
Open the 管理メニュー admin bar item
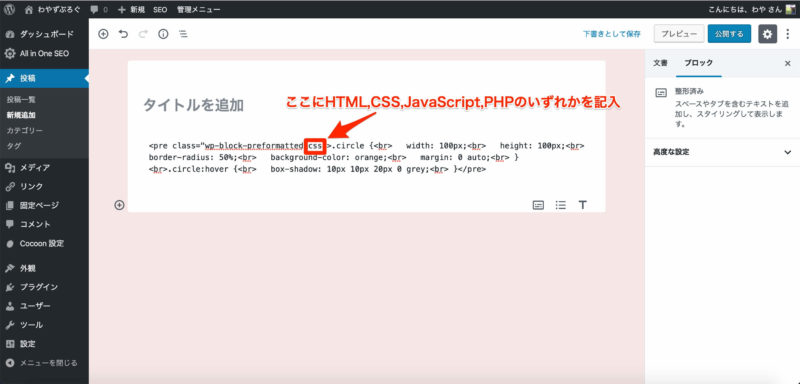pyautogui.click(x=198, y=9)
